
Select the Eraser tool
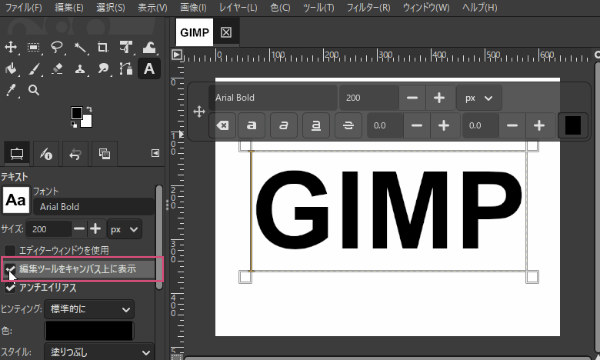pyautogui.click(x=57, y=69)
